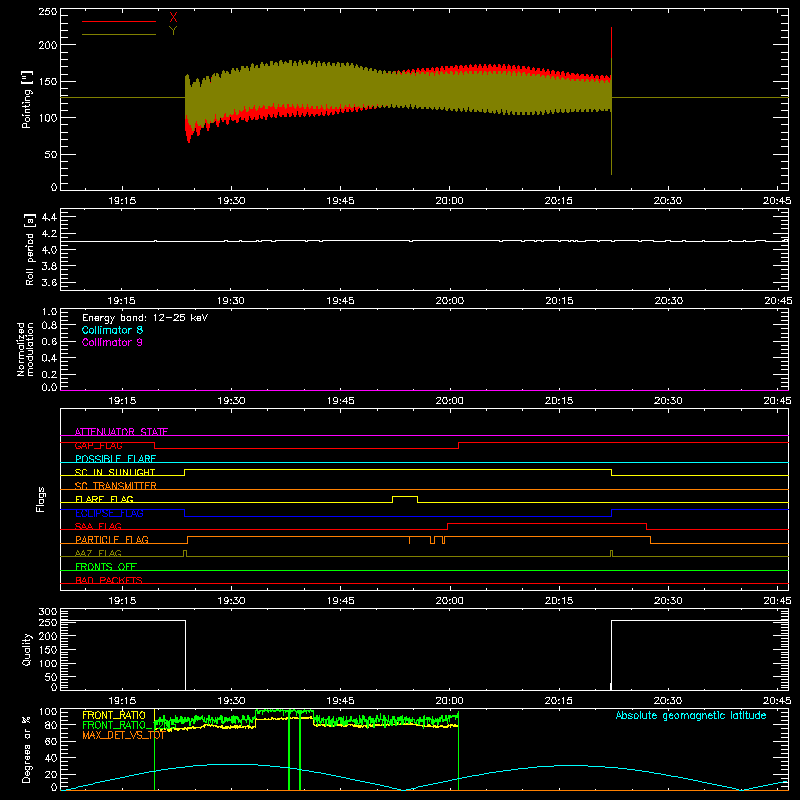Screen dimensions: 800x800
Task: Click the BAD_PACKETS label
Action: [x=109, y=580]
